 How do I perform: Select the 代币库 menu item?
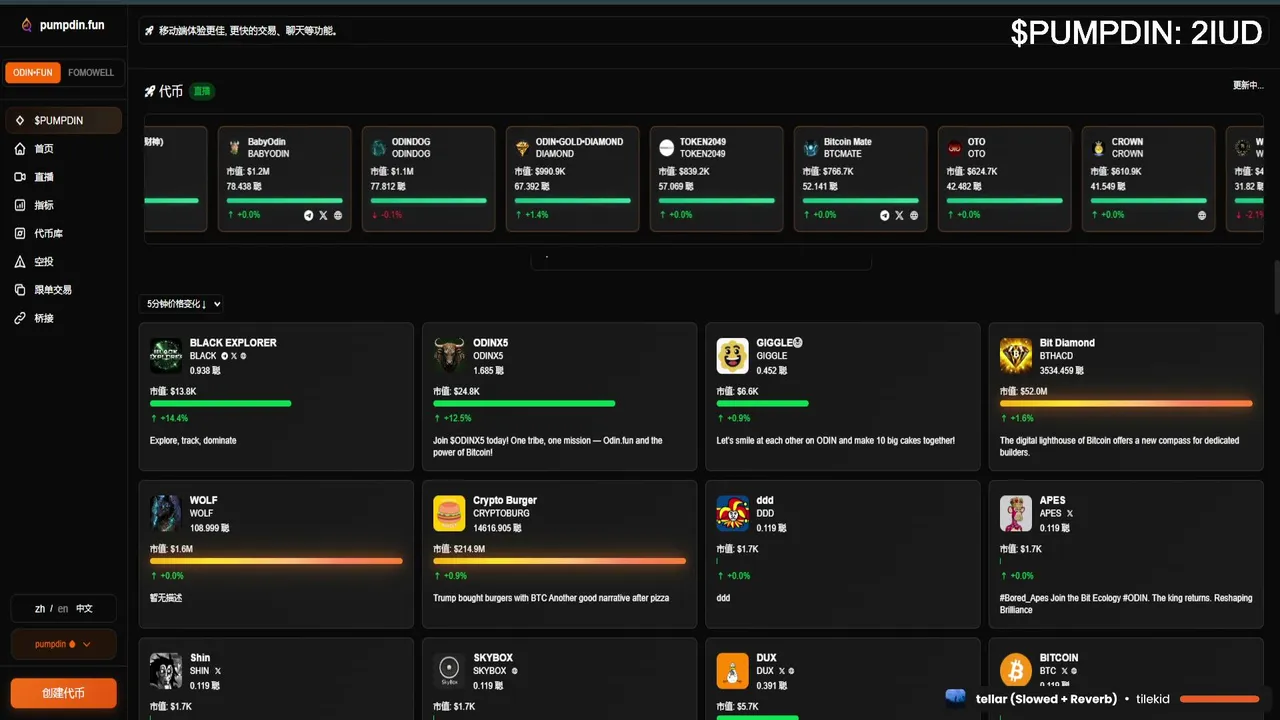pyautogui.click(x=63, y=233)
